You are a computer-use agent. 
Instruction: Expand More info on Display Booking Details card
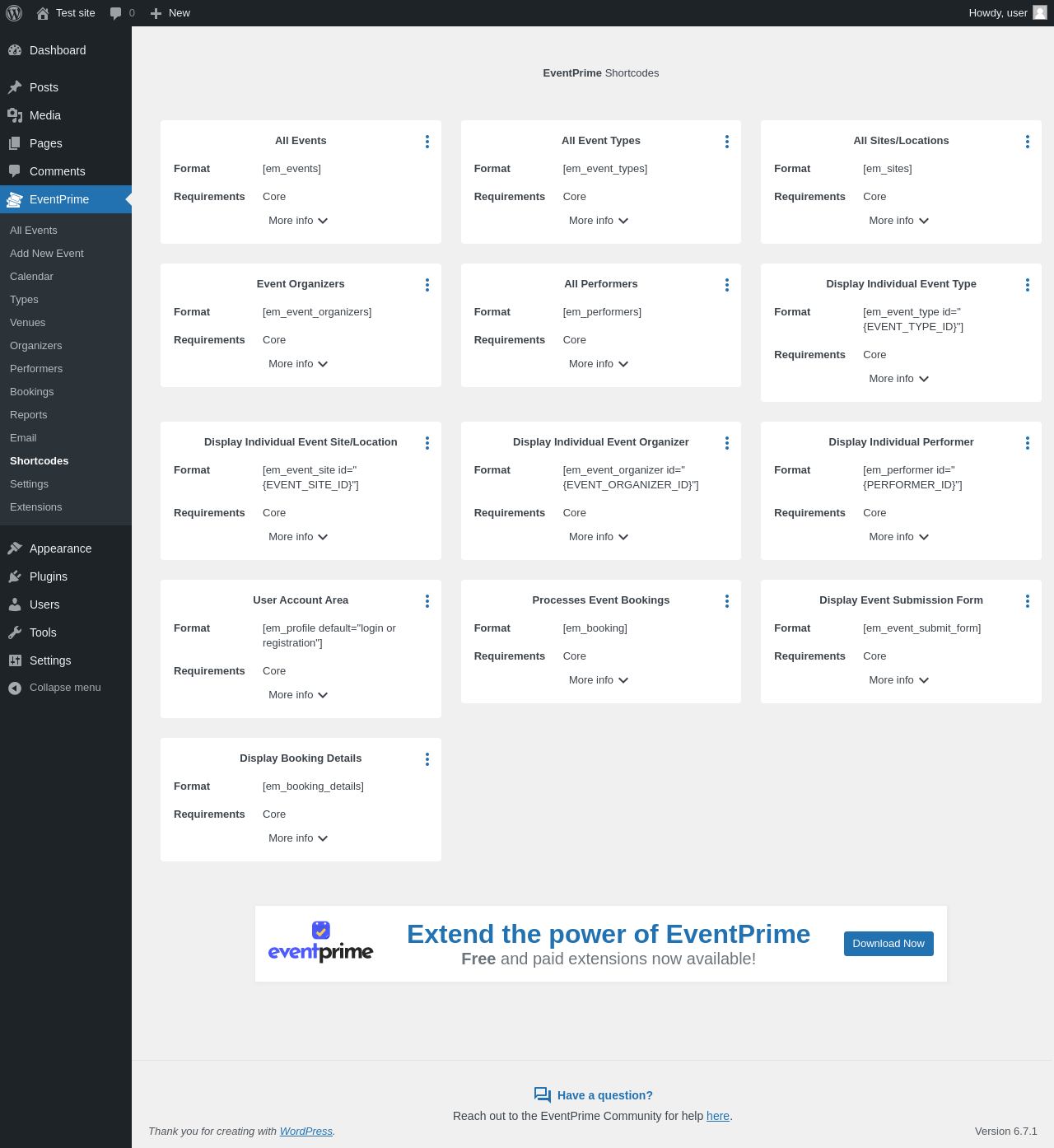point(298,838)
